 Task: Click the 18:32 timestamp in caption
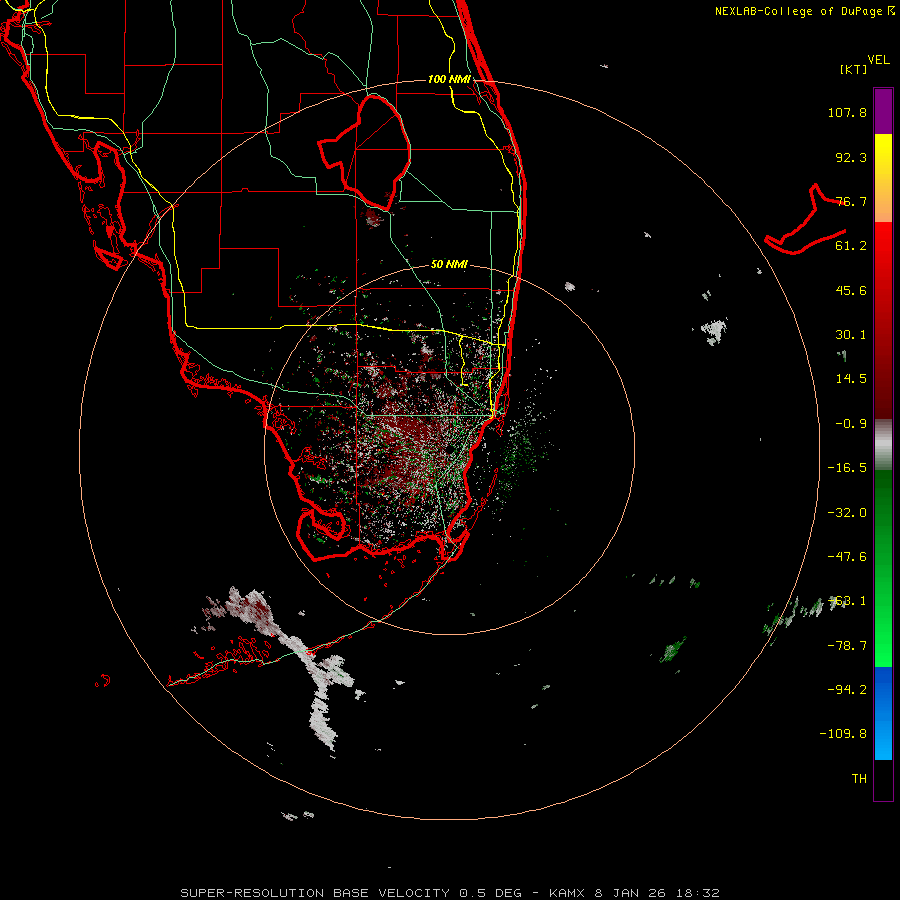697,893
